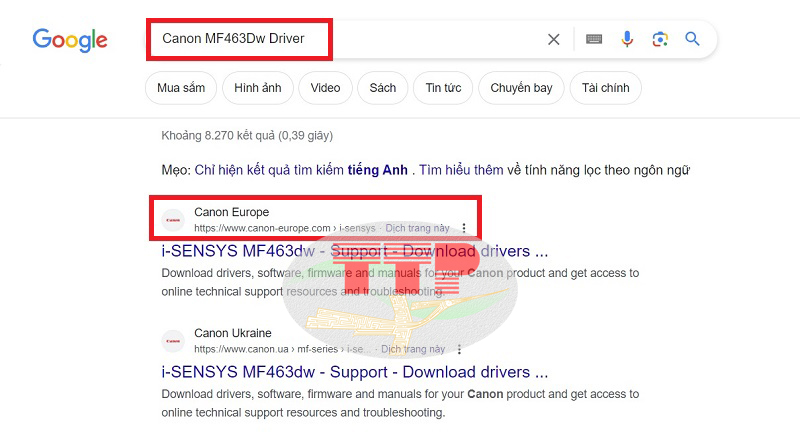Click the 'Tìm hiểu thêm' link
This screenshot has width=800, height=441.
461,170
